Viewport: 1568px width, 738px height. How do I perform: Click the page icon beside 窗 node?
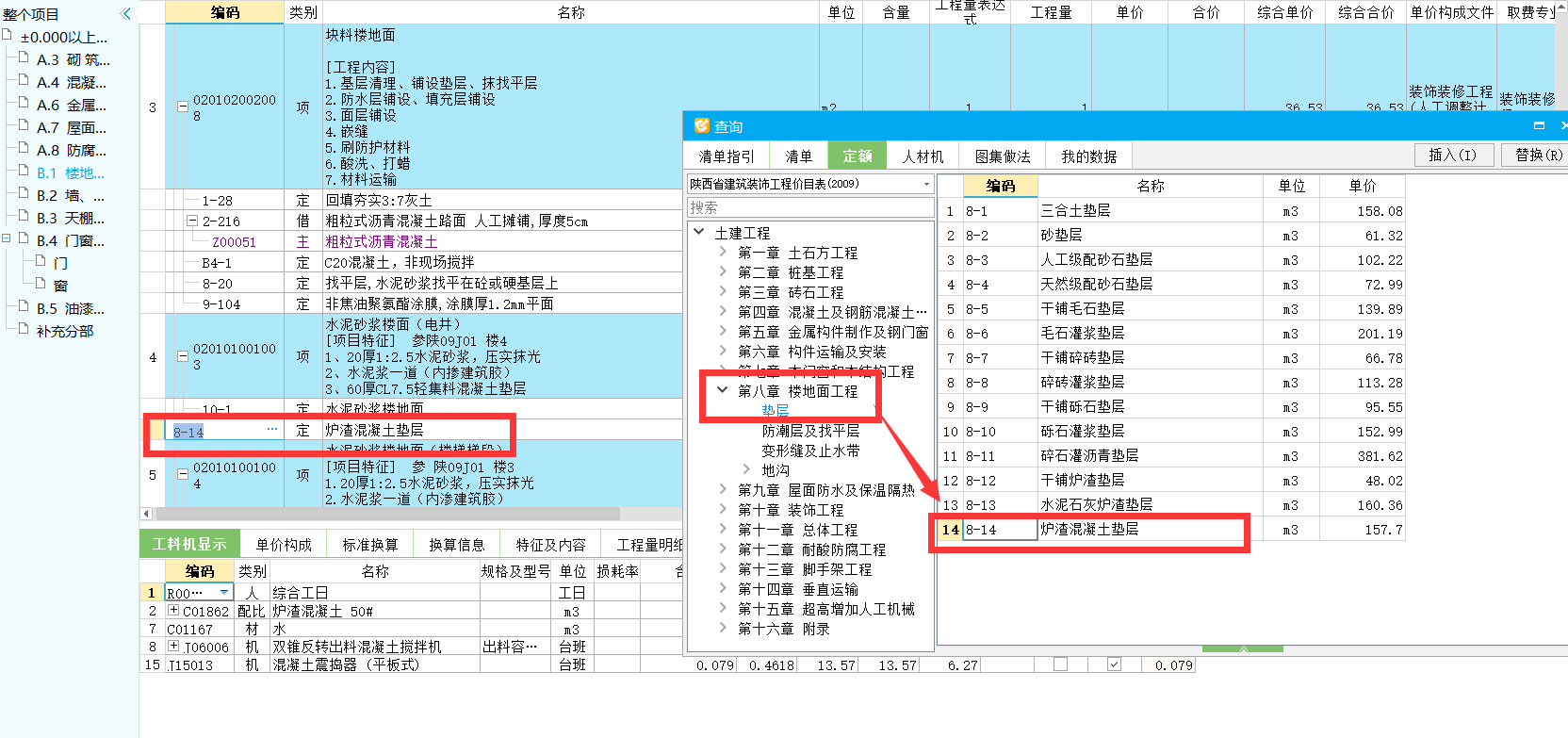41,284
